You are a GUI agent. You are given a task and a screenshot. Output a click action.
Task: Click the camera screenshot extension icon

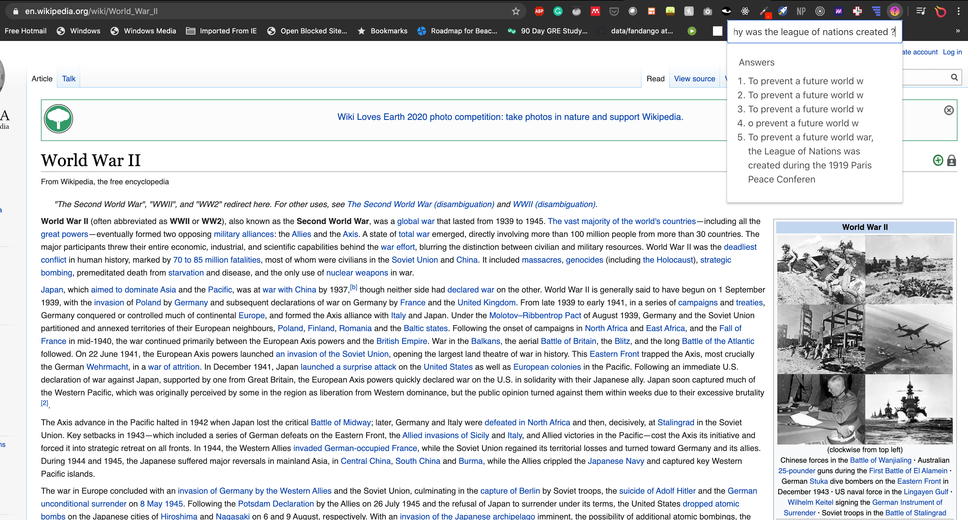point(707,11)
